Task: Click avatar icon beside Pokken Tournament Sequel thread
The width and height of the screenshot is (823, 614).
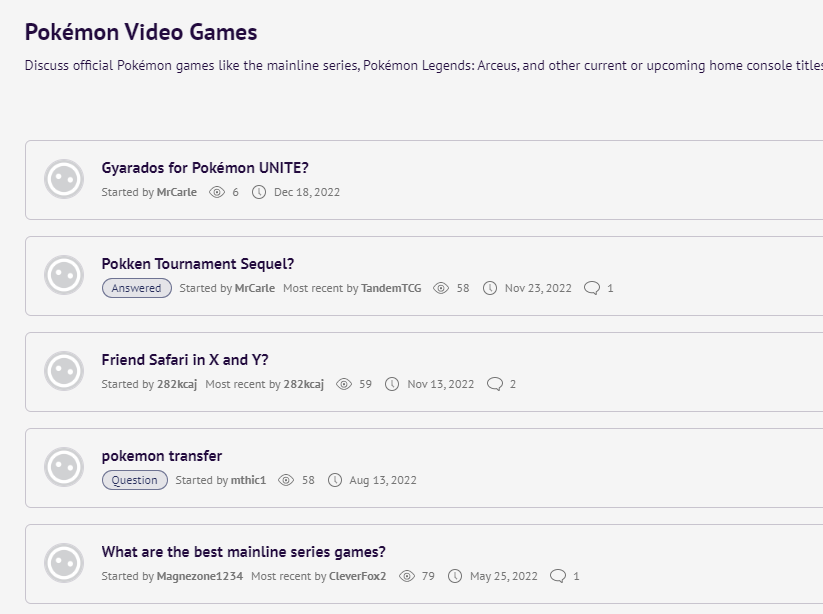Action: pos(64,275)
